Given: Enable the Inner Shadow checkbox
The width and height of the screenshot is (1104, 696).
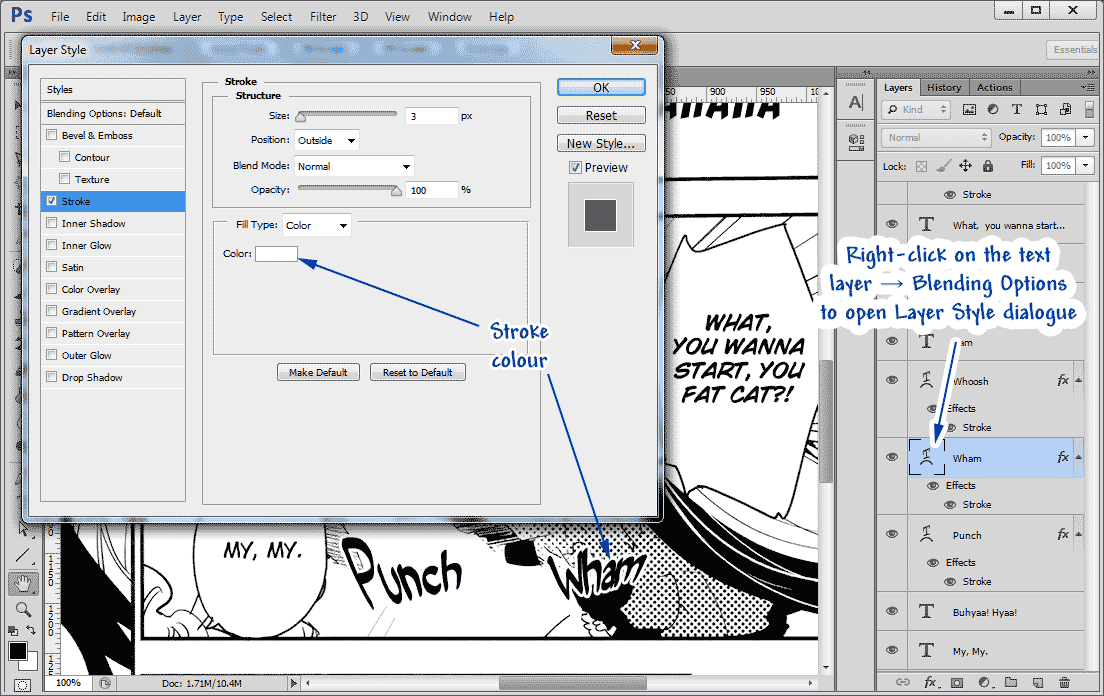Looking at the screenshot, I should (51, 223).
